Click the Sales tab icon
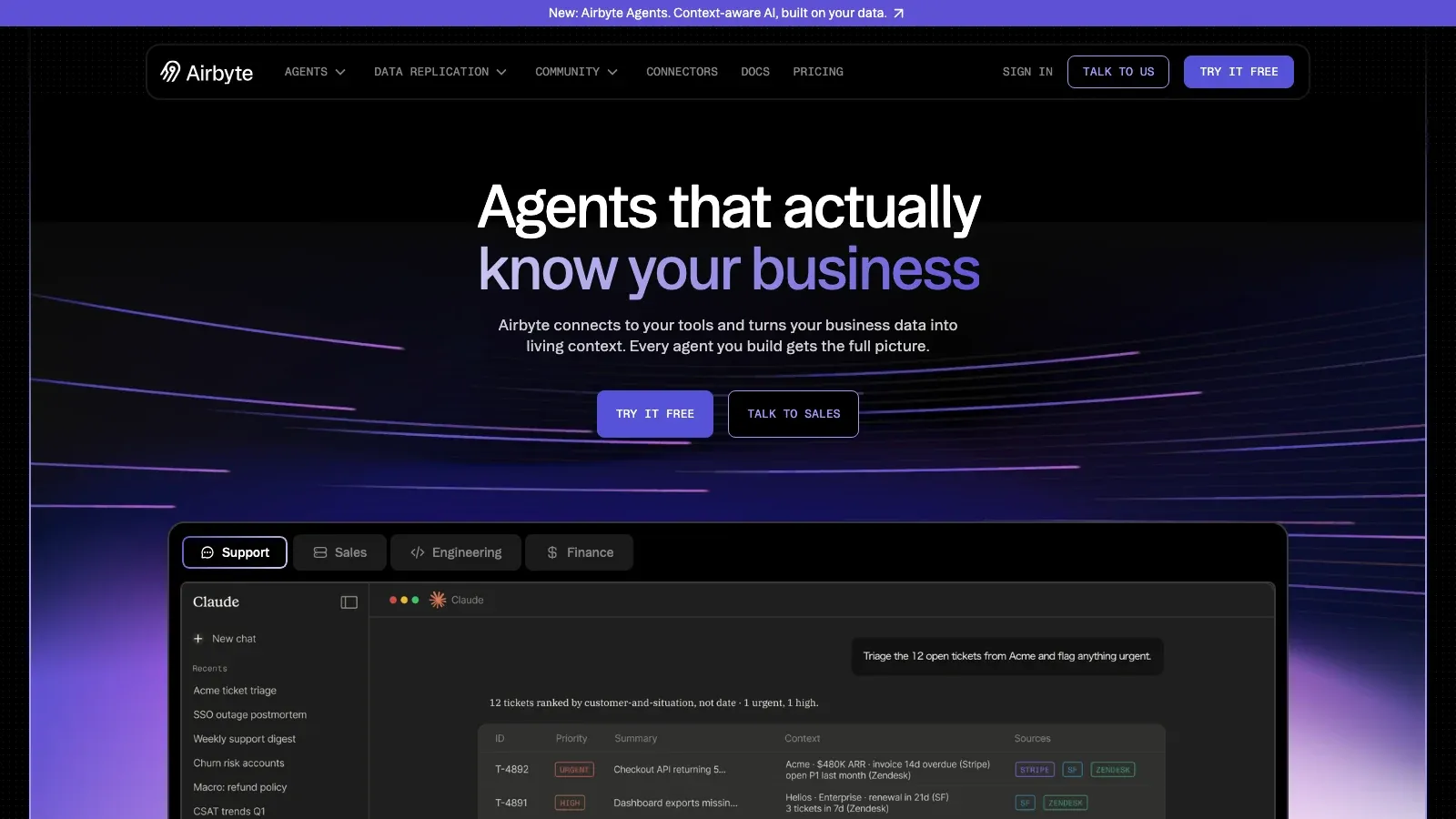Image resolution: width=1456 pixels, height=819 pixels. tap(320, 552)
